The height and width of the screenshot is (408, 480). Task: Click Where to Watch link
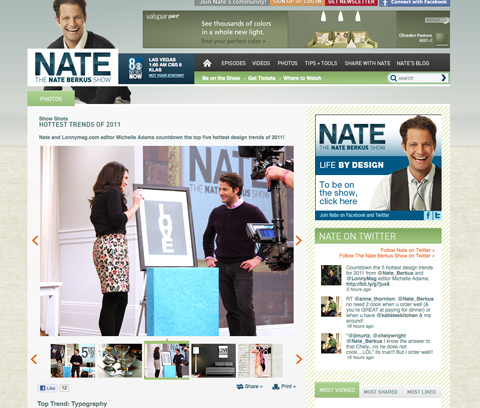point(302,78)
